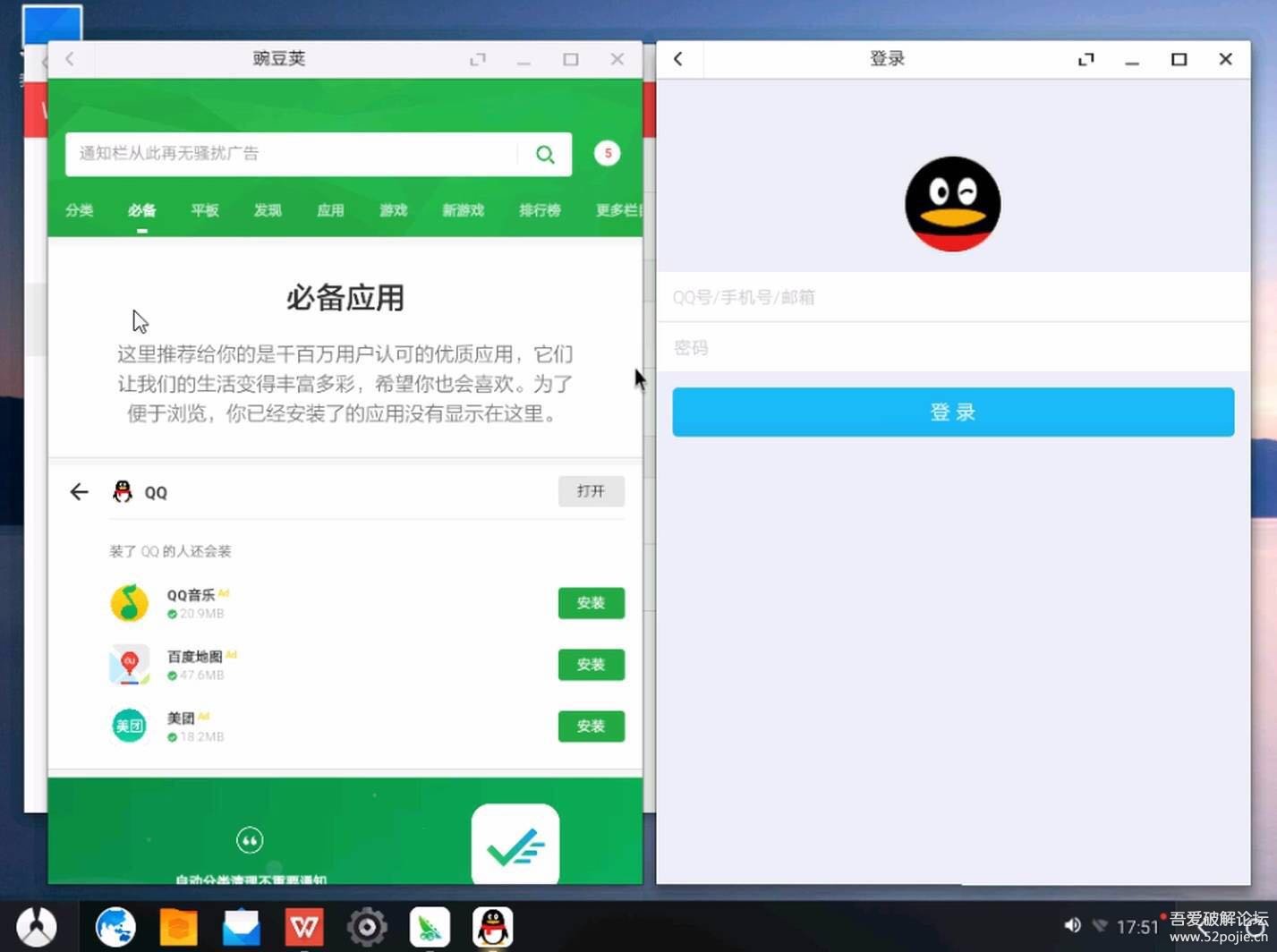Viewport: 1277px width, 952px height.
Task: Open the 美团 app icon
Action: (x=130, y=726)
